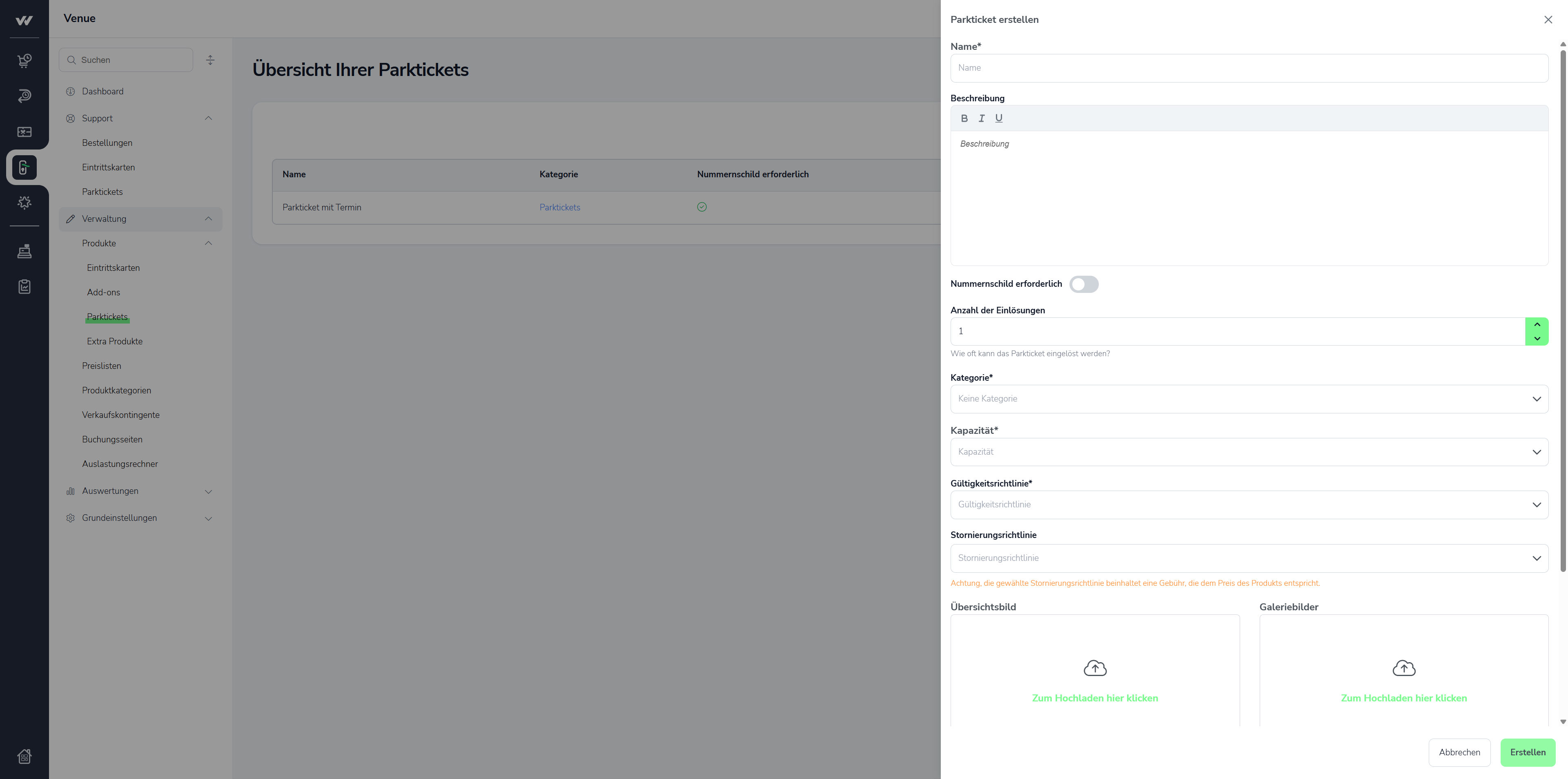Screen dimensions: 1568x779
Task: Click the Underline formatting icon
Action: [x=999, y=118]
